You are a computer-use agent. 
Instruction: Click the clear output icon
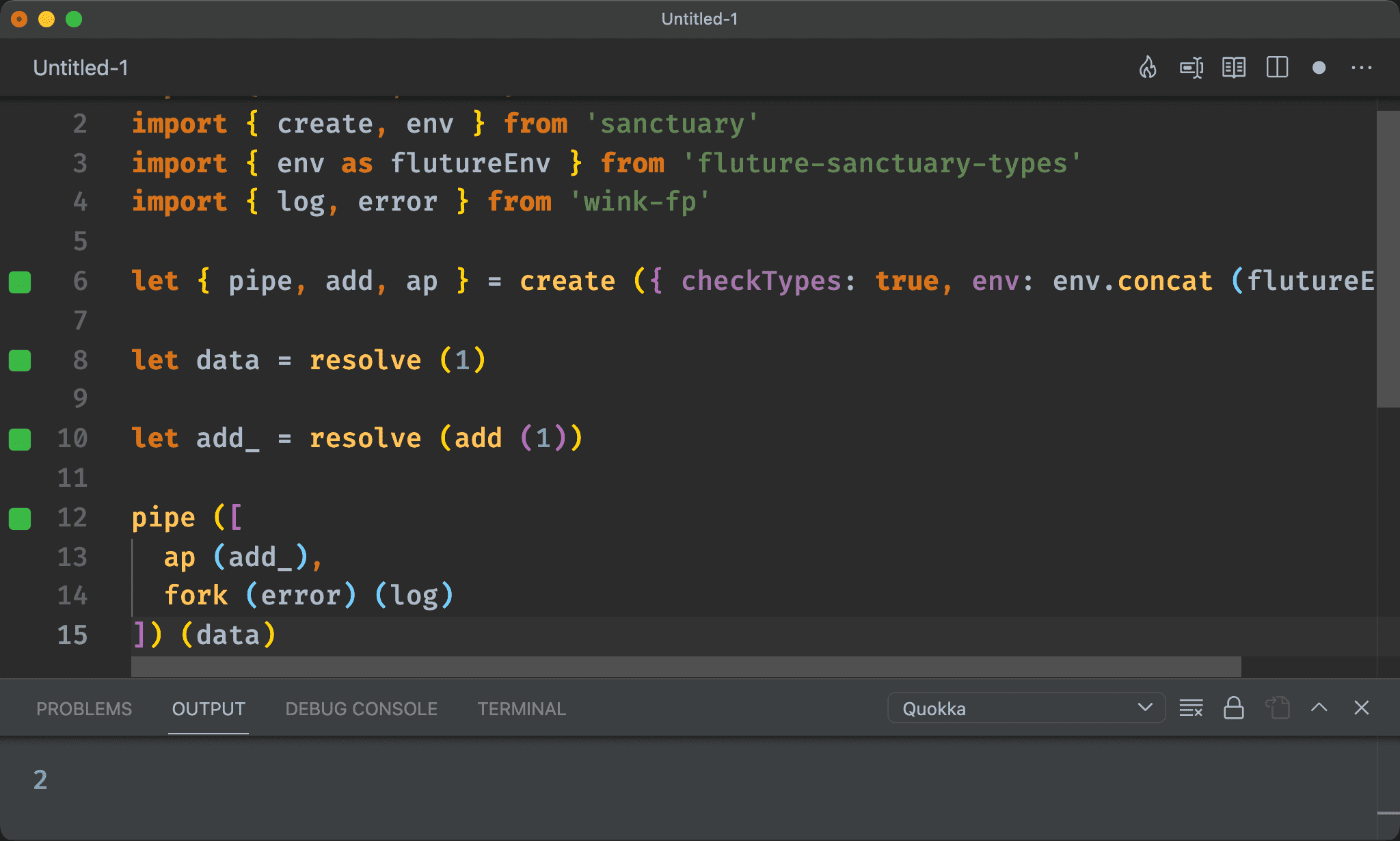click(1193, 709)
